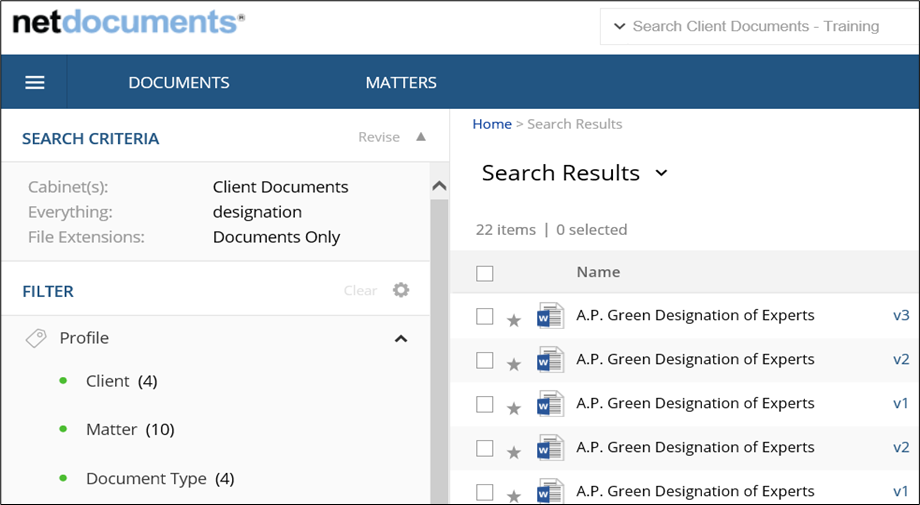Image resolution: width=920 pixels, height=505 pixels.
Task: Select checkbox of the third result row
Action: pos(485,404)
